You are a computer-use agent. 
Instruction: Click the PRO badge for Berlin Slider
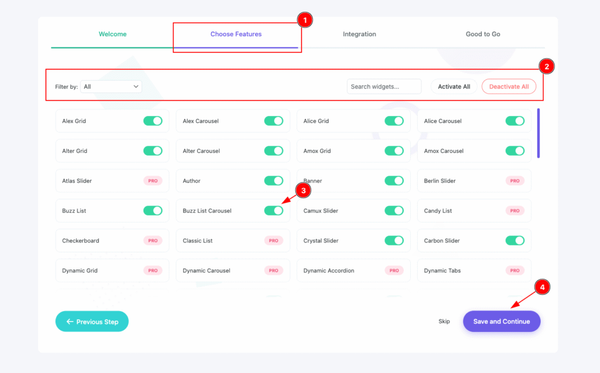point(515,181)
